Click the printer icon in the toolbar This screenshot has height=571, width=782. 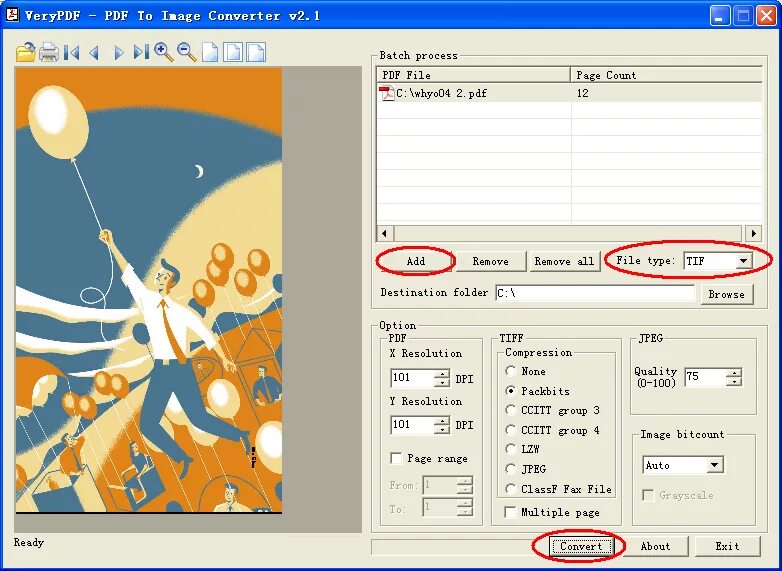point(49,52)
